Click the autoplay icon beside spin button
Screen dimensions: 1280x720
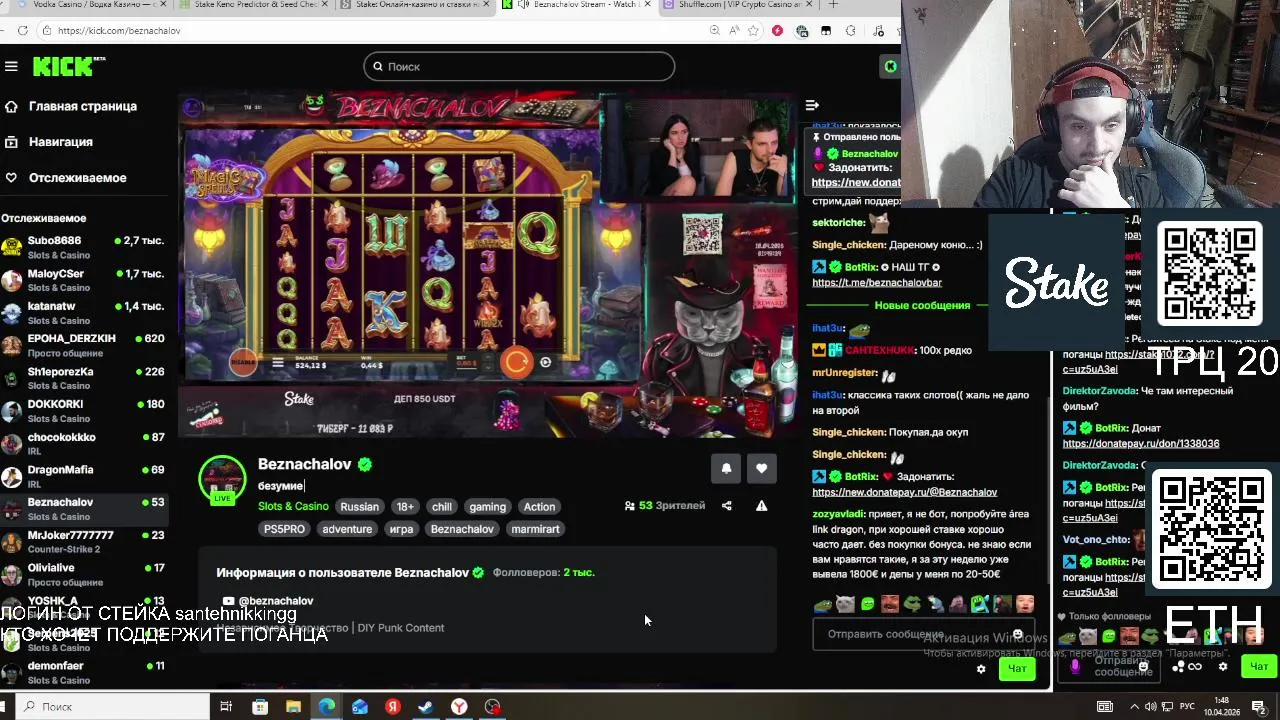coord(545,362)
